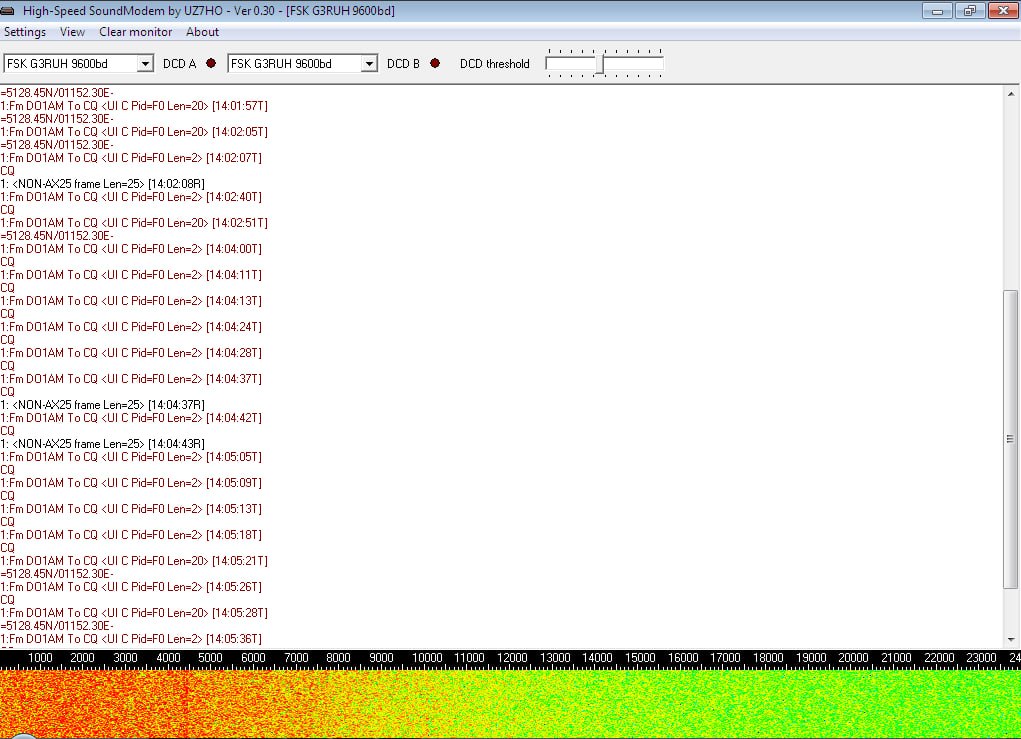Viewport: 1021px width, 739px height.
Task: Click the 5000 Hz mark on frequency scale
Action: [210, 658]
